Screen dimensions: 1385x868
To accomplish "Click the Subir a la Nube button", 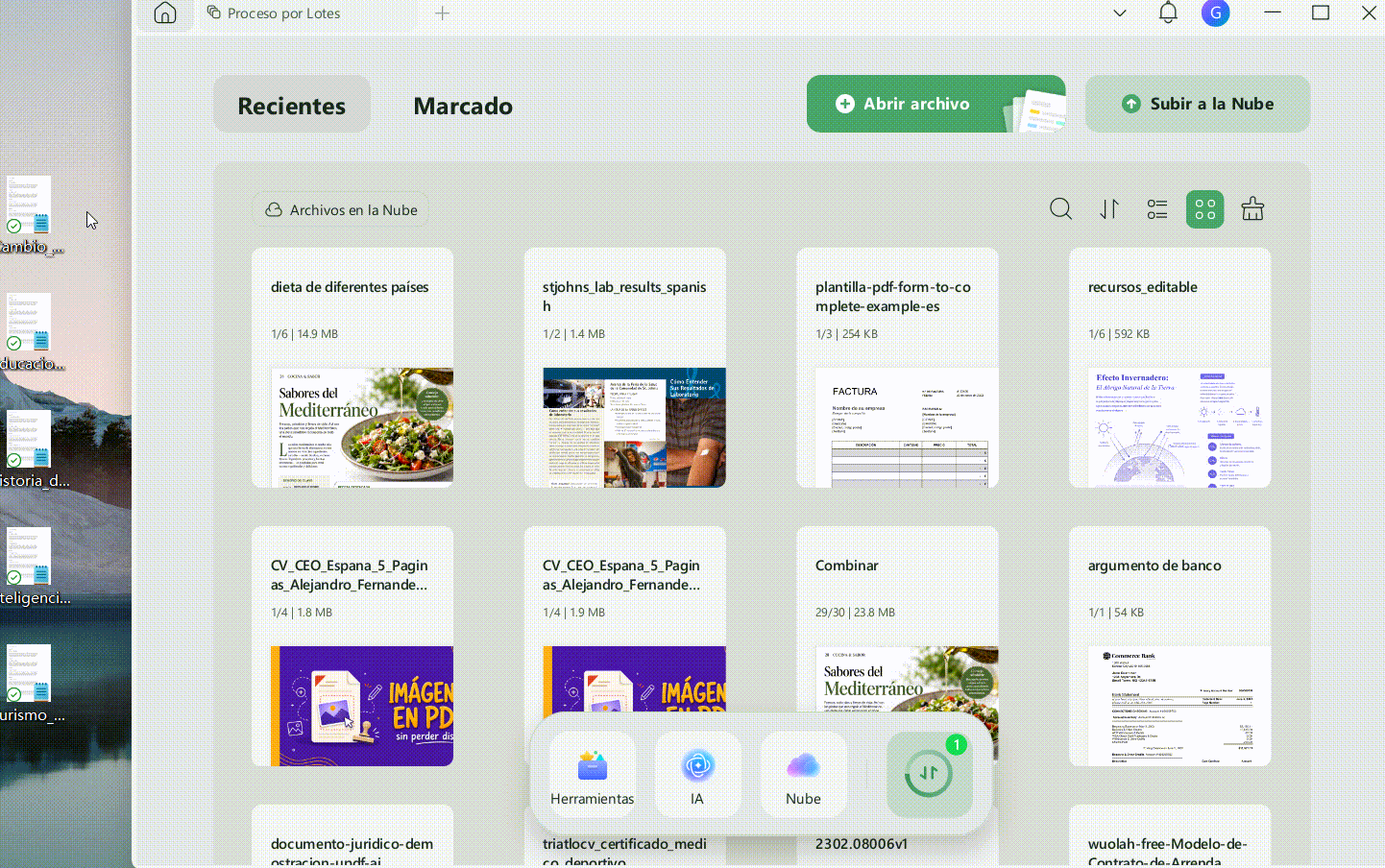I will coord(1198,104).
